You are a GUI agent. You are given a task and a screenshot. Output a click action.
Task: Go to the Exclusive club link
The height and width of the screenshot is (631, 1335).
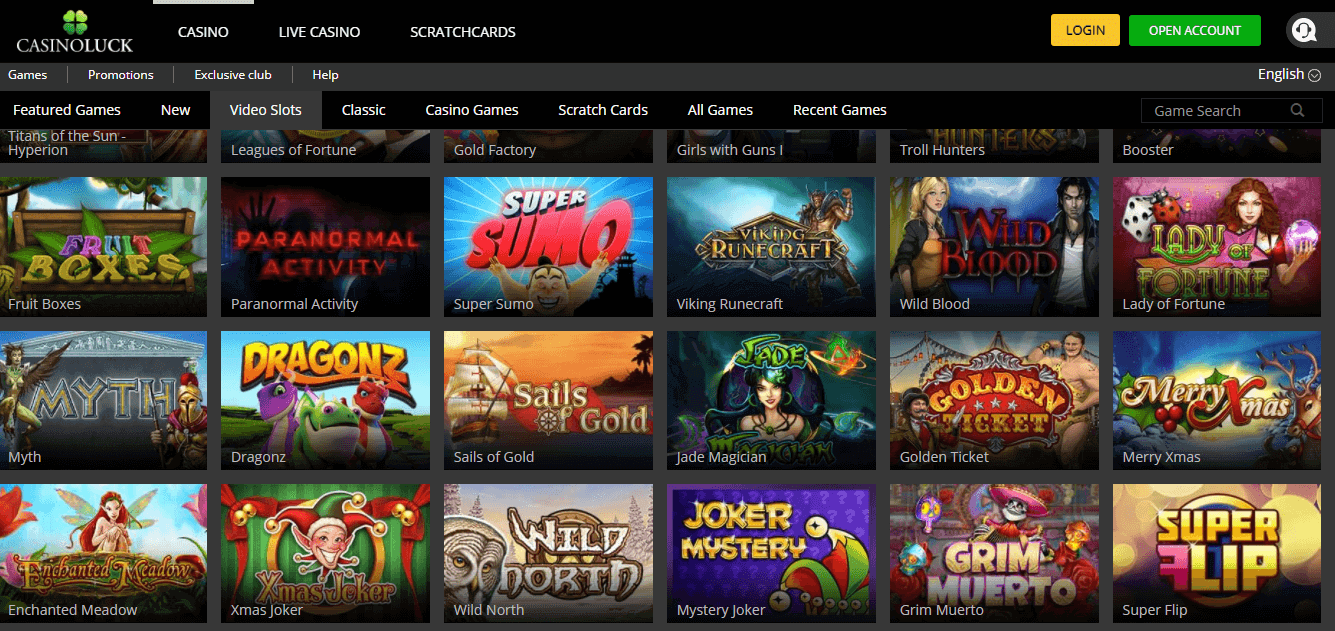tap(232, 75)
